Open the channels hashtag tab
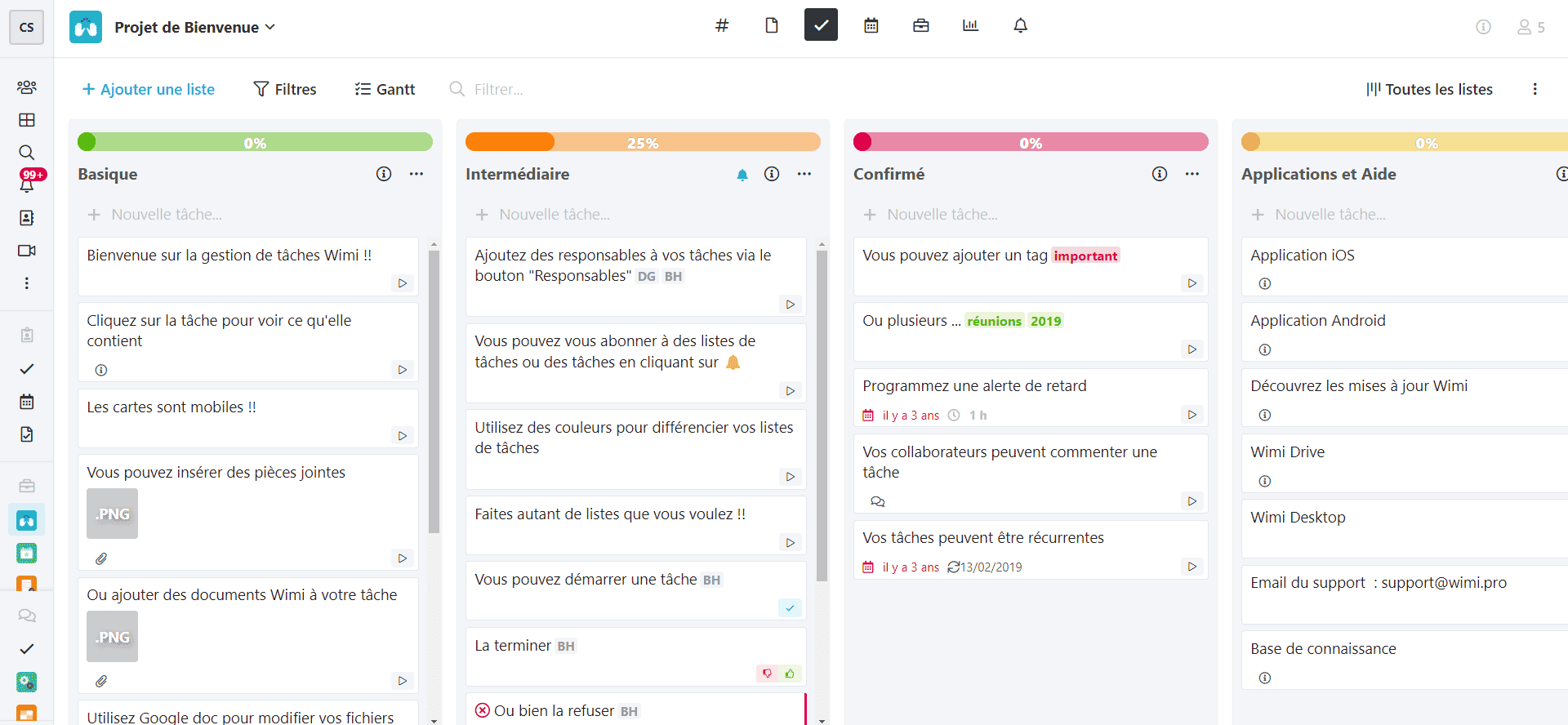The width and height of the screenshot is (1568, 725). tap(722, 26)
